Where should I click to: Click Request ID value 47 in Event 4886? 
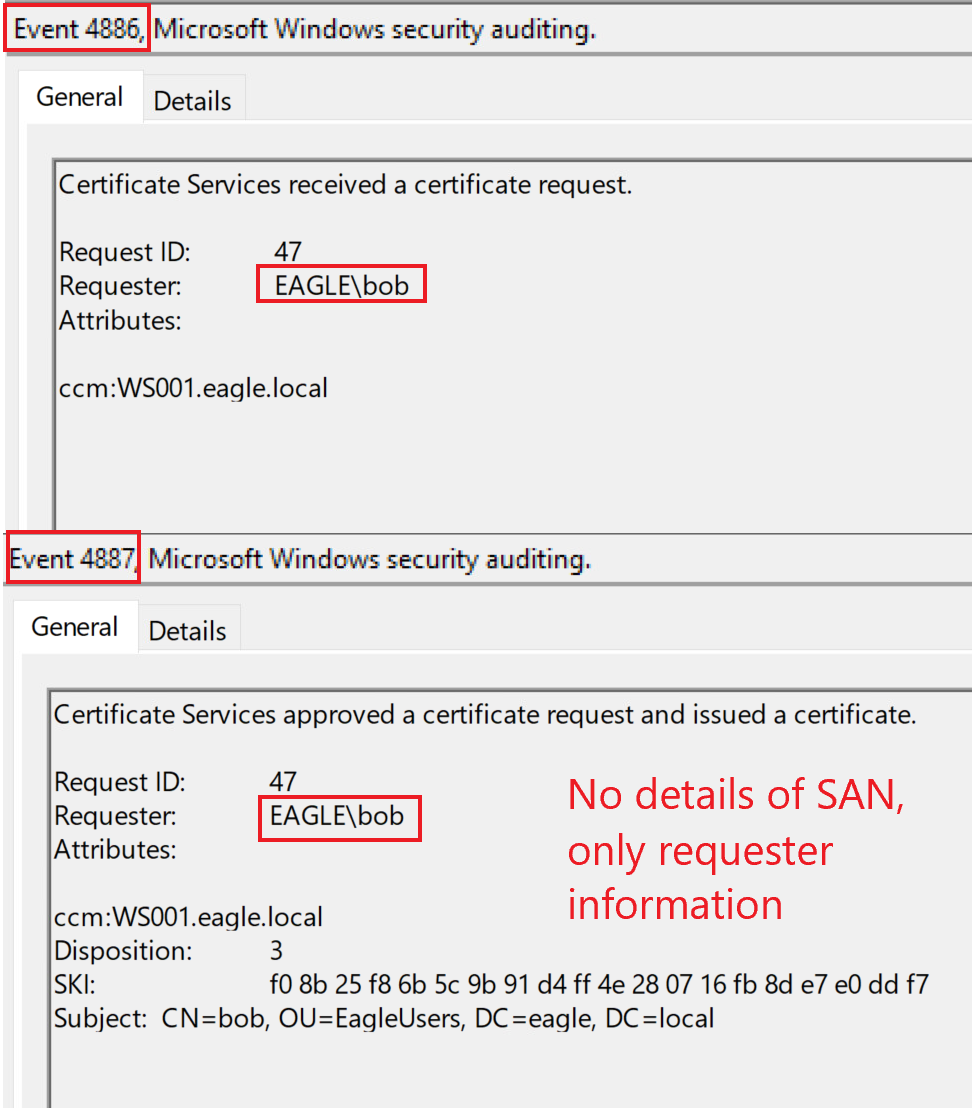click(x=288, y=251)
